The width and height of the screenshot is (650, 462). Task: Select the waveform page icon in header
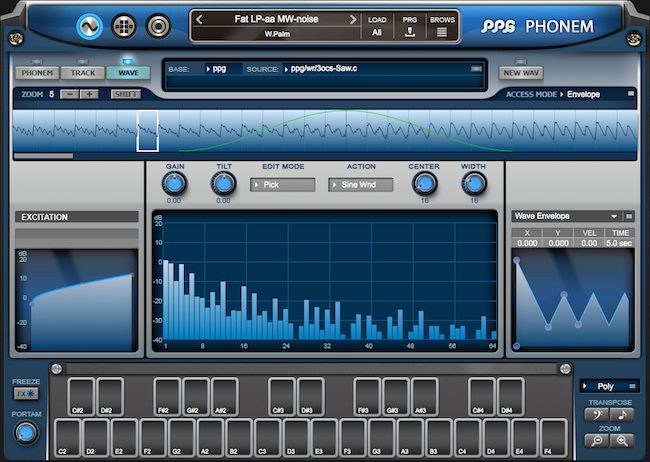pos(90,27)
